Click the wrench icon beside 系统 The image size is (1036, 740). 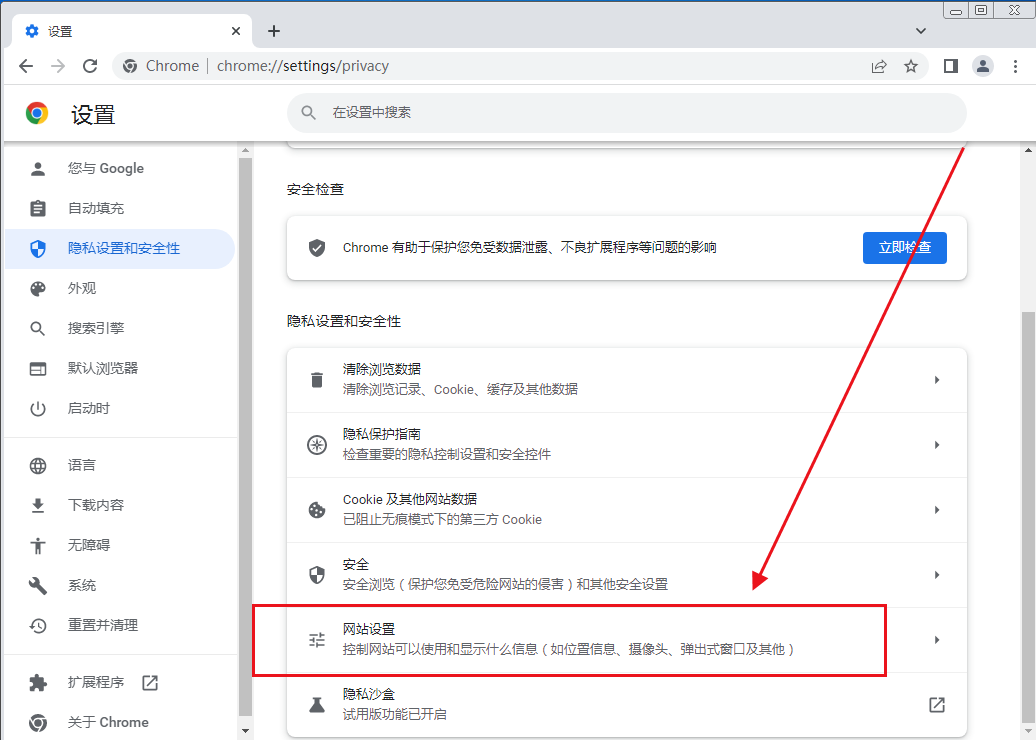click(x=38, y=585)
